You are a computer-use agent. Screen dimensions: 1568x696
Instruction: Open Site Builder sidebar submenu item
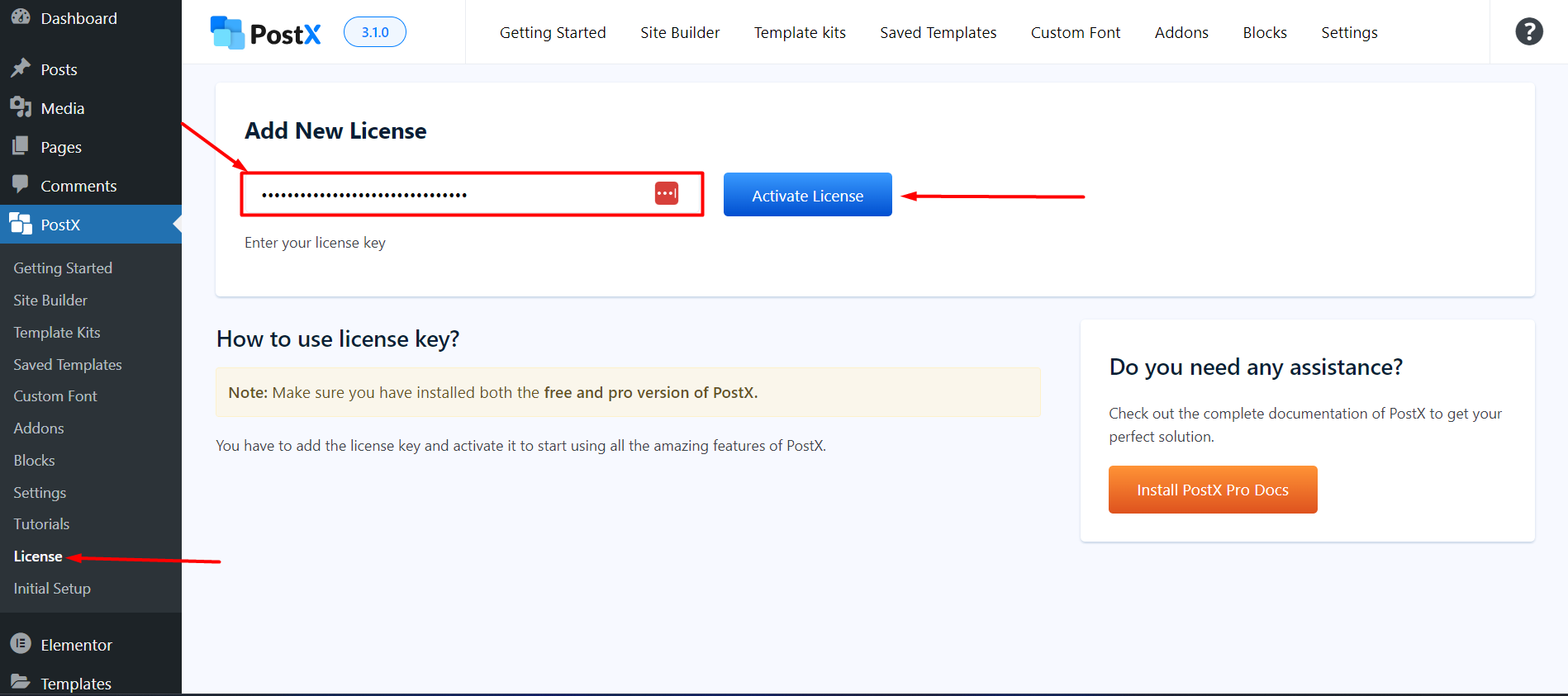click(50, 300)
